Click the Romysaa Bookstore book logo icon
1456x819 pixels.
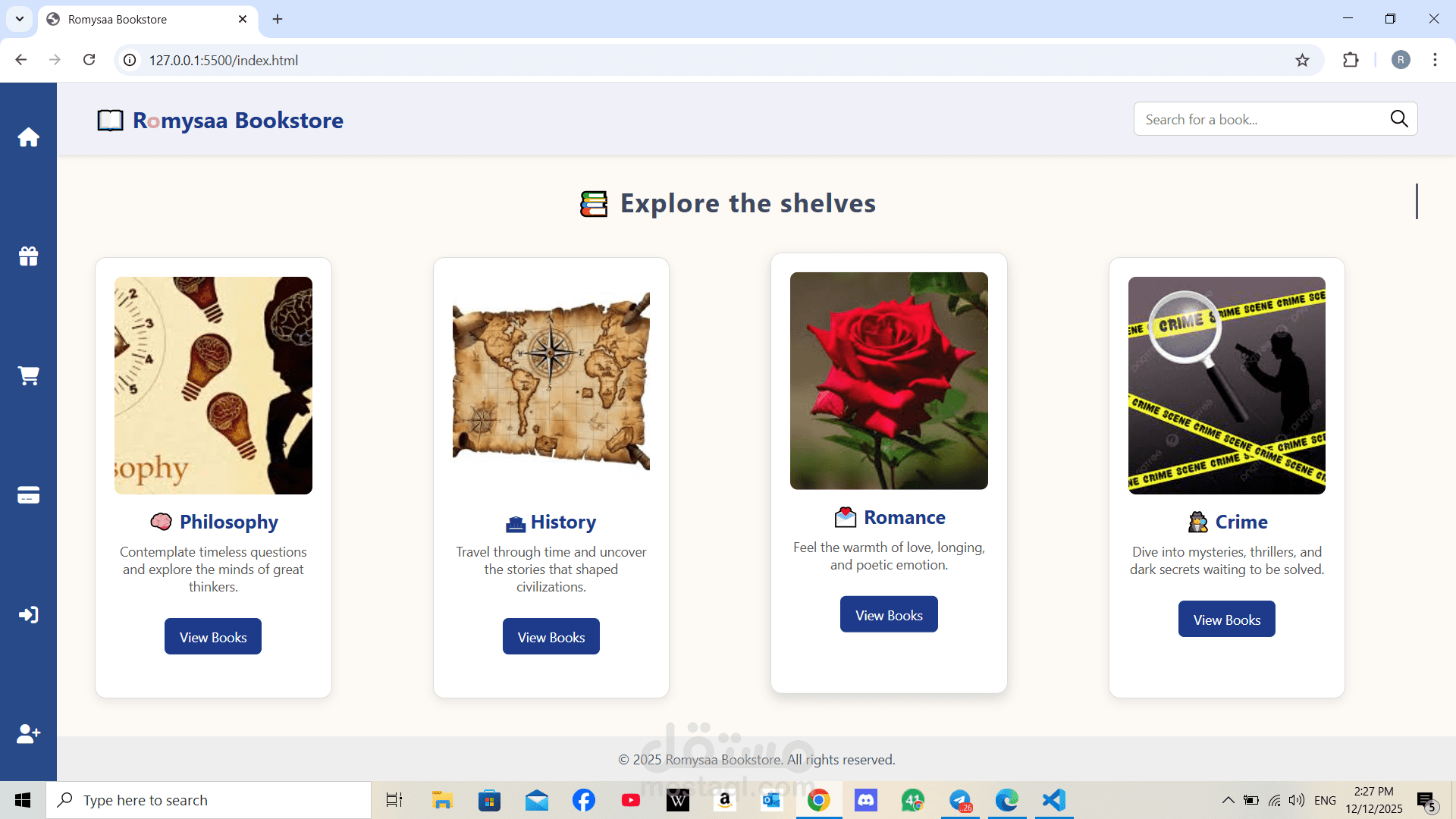(110, 120)
